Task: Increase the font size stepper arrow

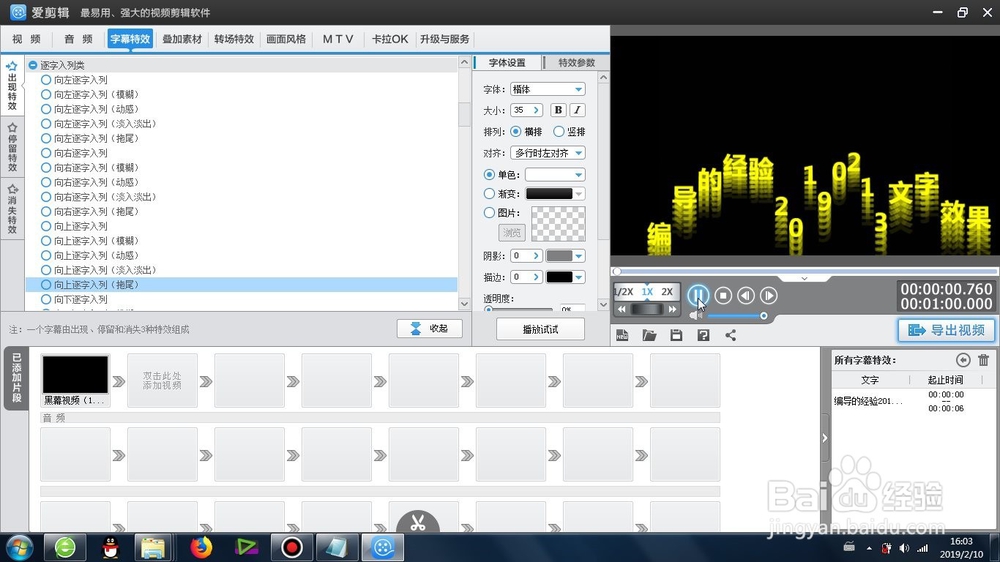Action: (536, 110)
